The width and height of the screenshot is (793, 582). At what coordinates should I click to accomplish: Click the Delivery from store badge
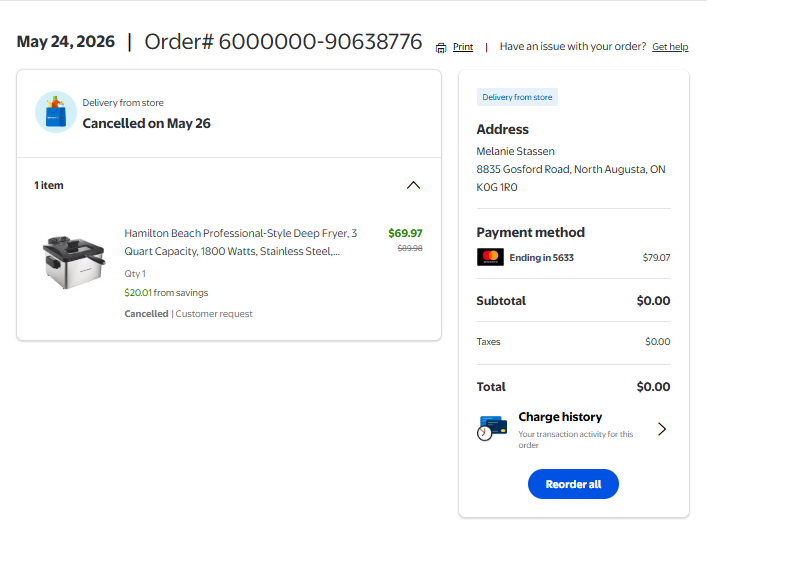click(517, 97)
